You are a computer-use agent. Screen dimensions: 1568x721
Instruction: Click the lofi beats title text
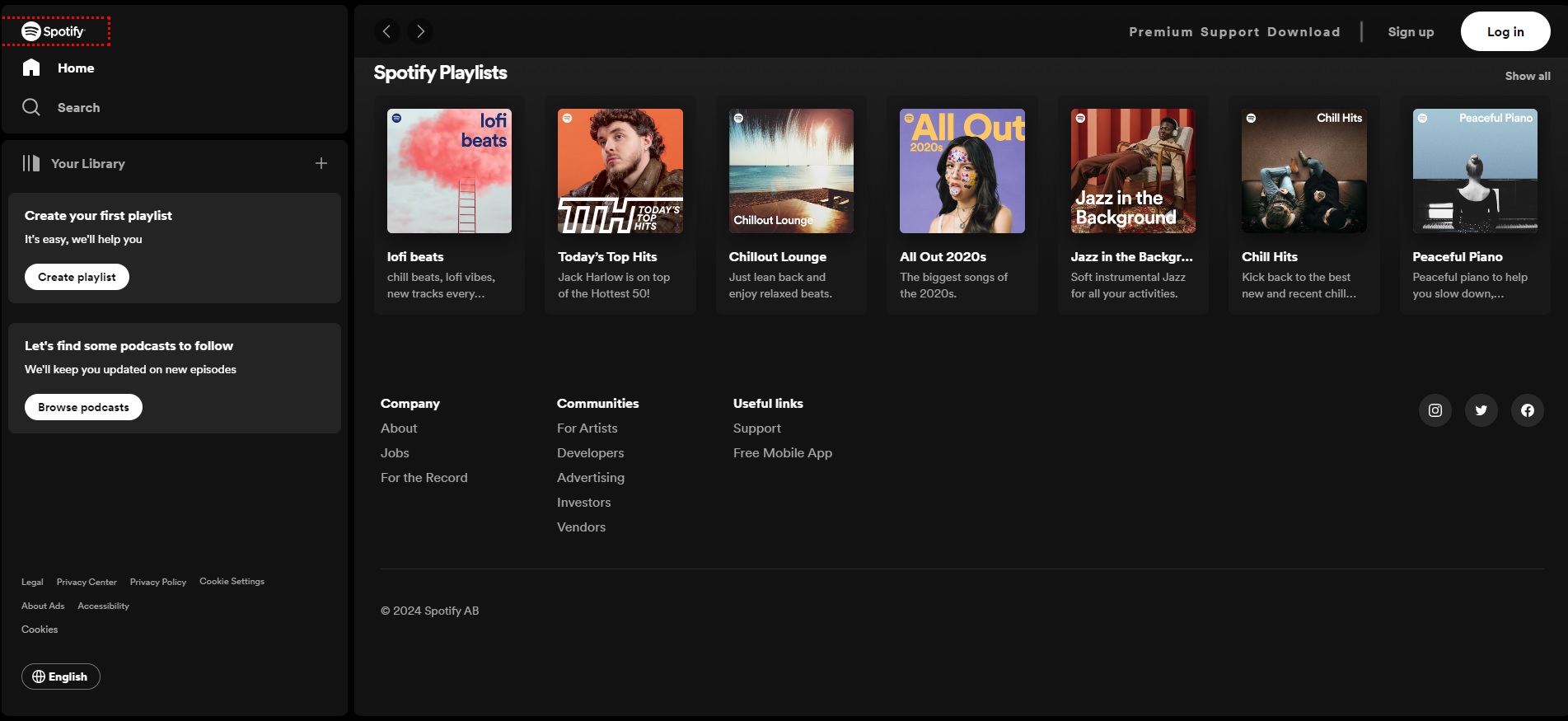(x=415, y=257)
